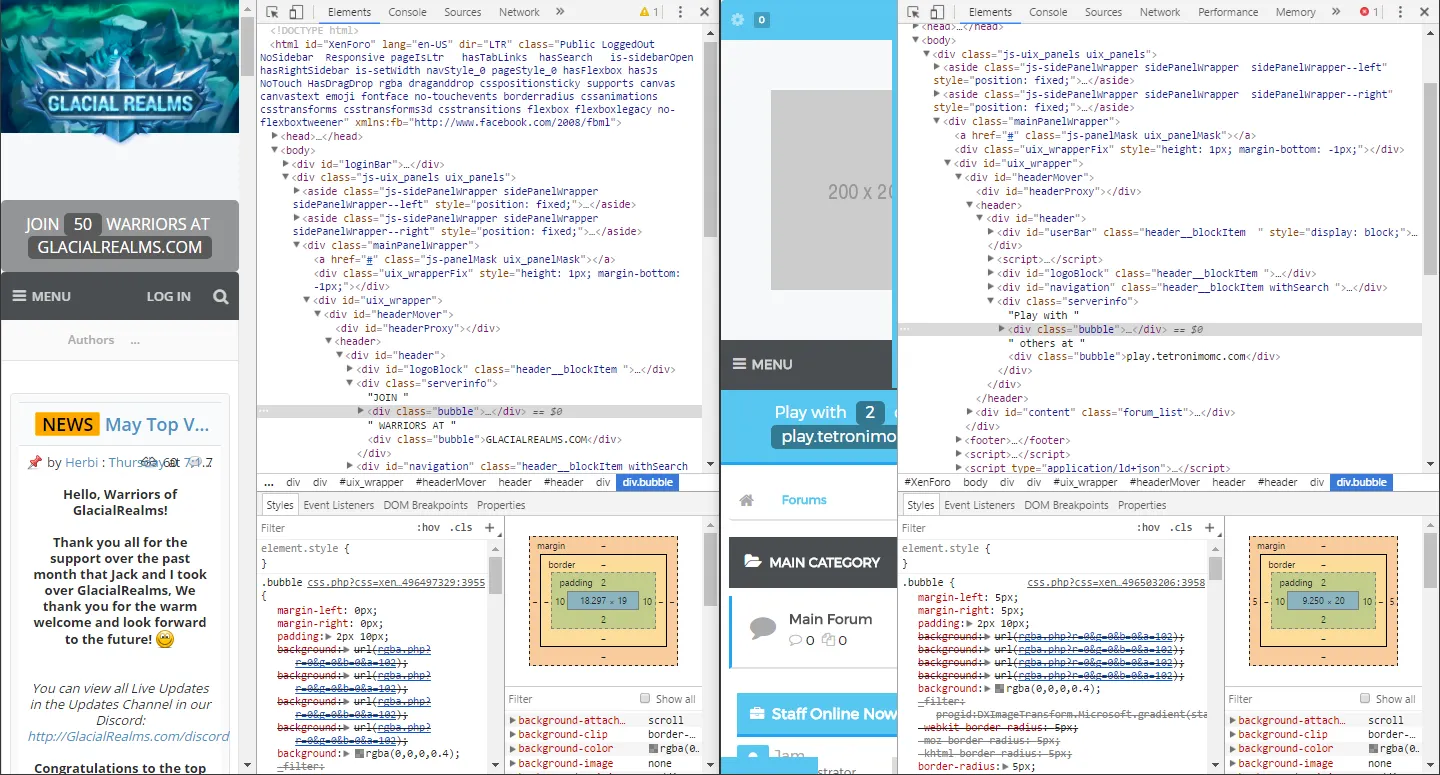Expand div#loginBar in left DOM tree

coord(286,164)
